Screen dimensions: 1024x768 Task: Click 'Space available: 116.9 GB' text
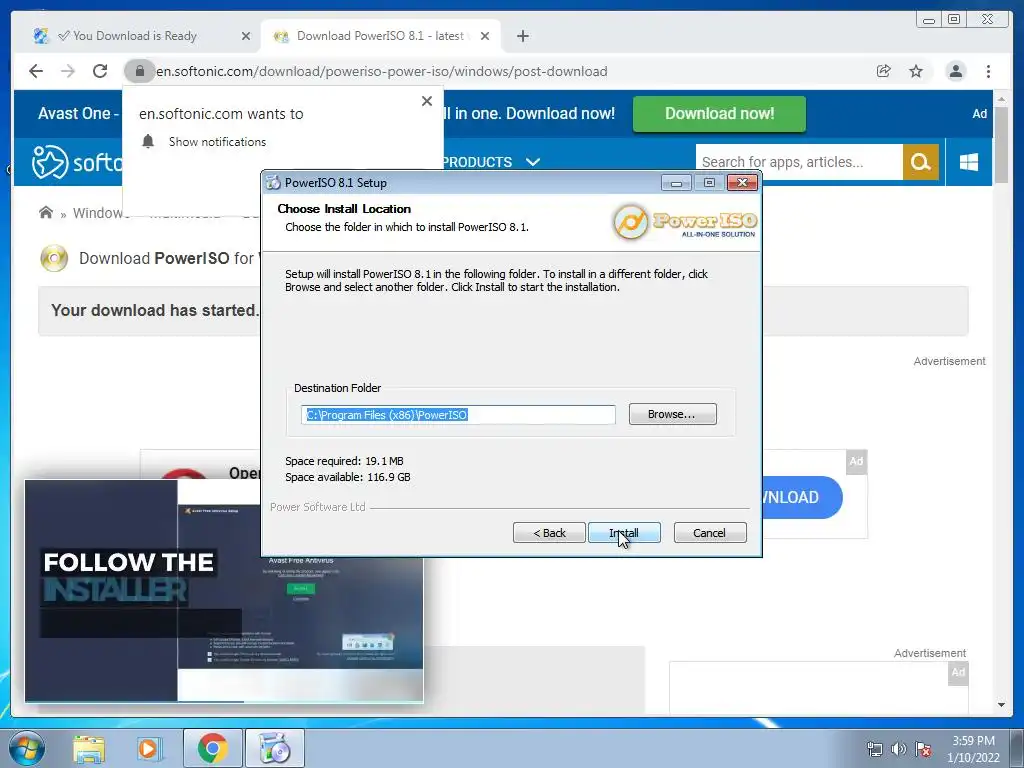pyautogui.click(x=347, y=477)
